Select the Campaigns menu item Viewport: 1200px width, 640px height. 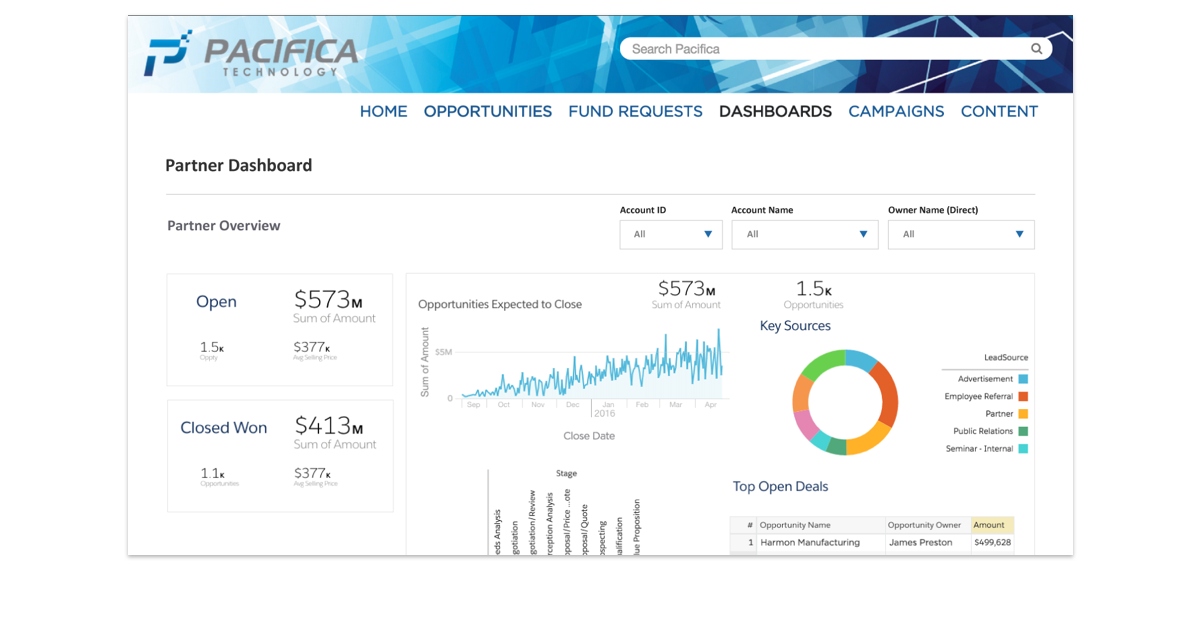[896, 112]
